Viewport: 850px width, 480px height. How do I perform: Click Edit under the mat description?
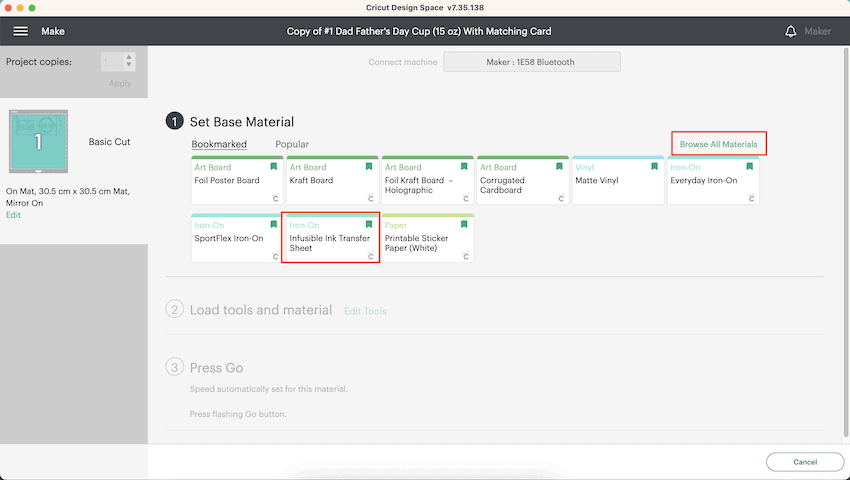coord(13,215)
